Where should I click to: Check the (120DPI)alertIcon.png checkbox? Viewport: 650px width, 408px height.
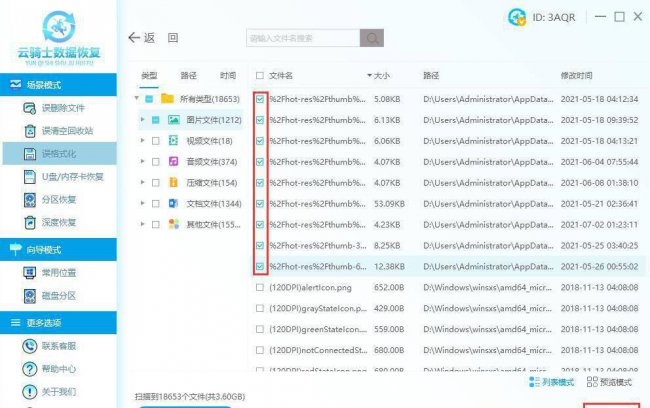coord(260,287)
